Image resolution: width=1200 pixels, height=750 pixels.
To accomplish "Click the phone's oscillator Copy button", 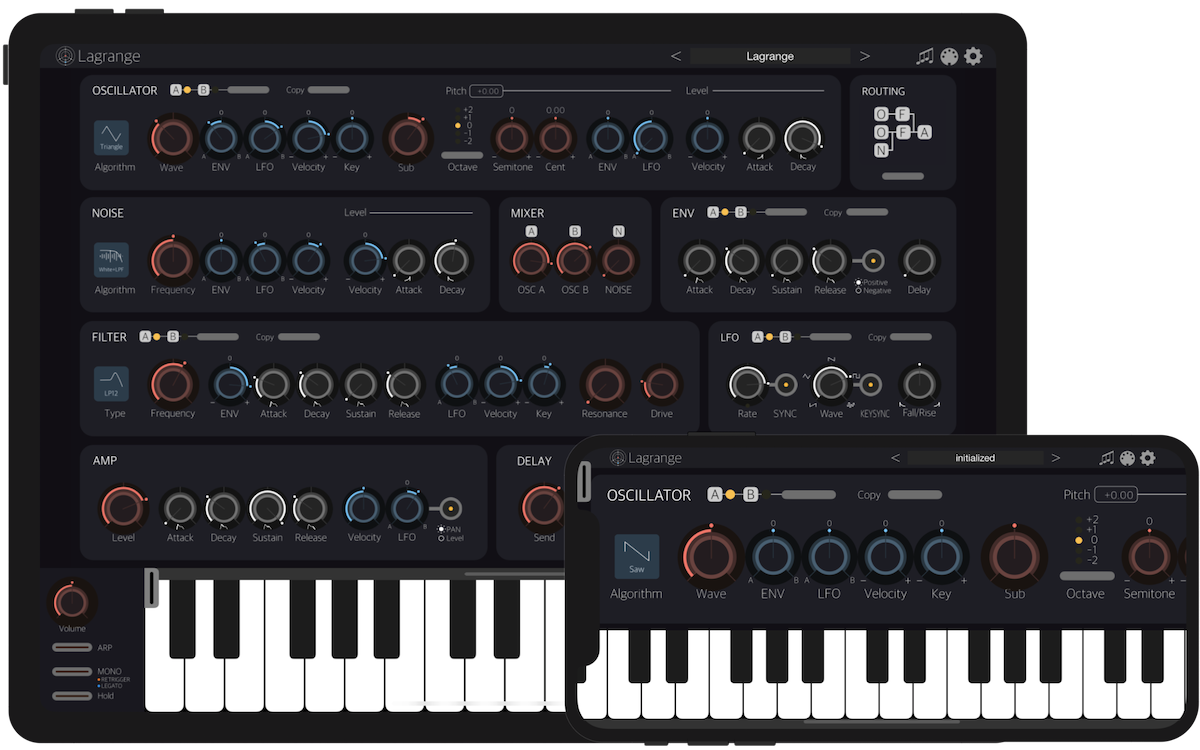I will click(915, 494).
